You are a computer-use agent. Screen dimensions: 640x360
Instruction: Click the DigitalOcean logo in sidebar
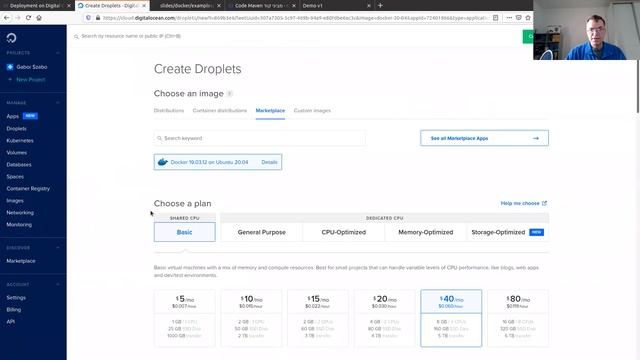pos(11,38)
